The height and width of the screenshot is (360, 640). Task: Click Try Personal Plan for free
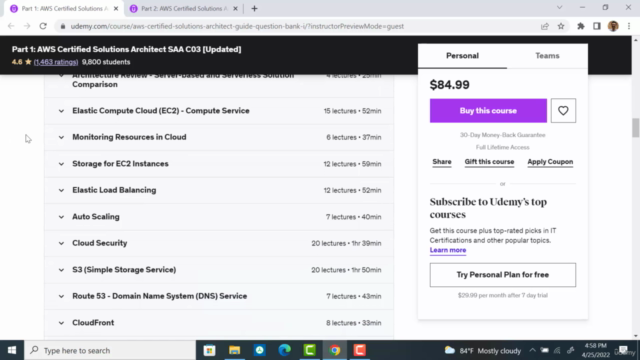[502, 275]
